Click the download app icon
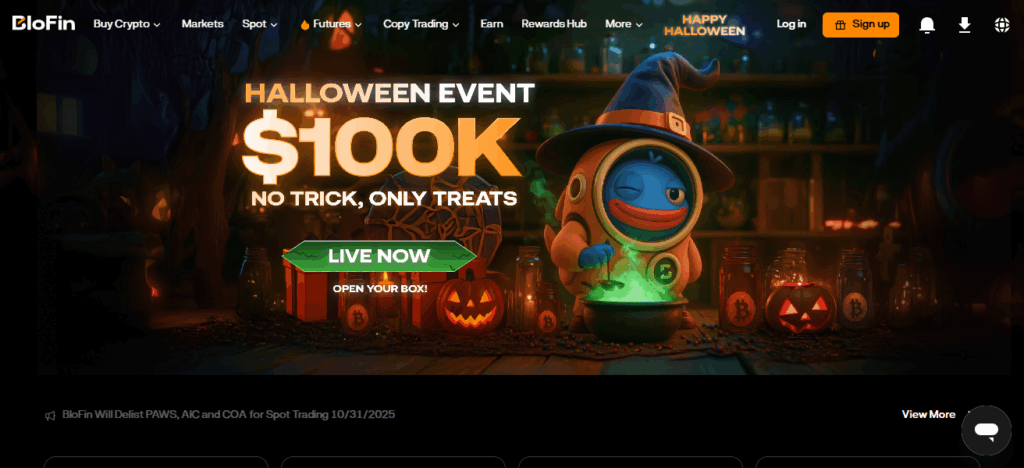This screenshot has width=1024, height=468. (x=964, y=25)
